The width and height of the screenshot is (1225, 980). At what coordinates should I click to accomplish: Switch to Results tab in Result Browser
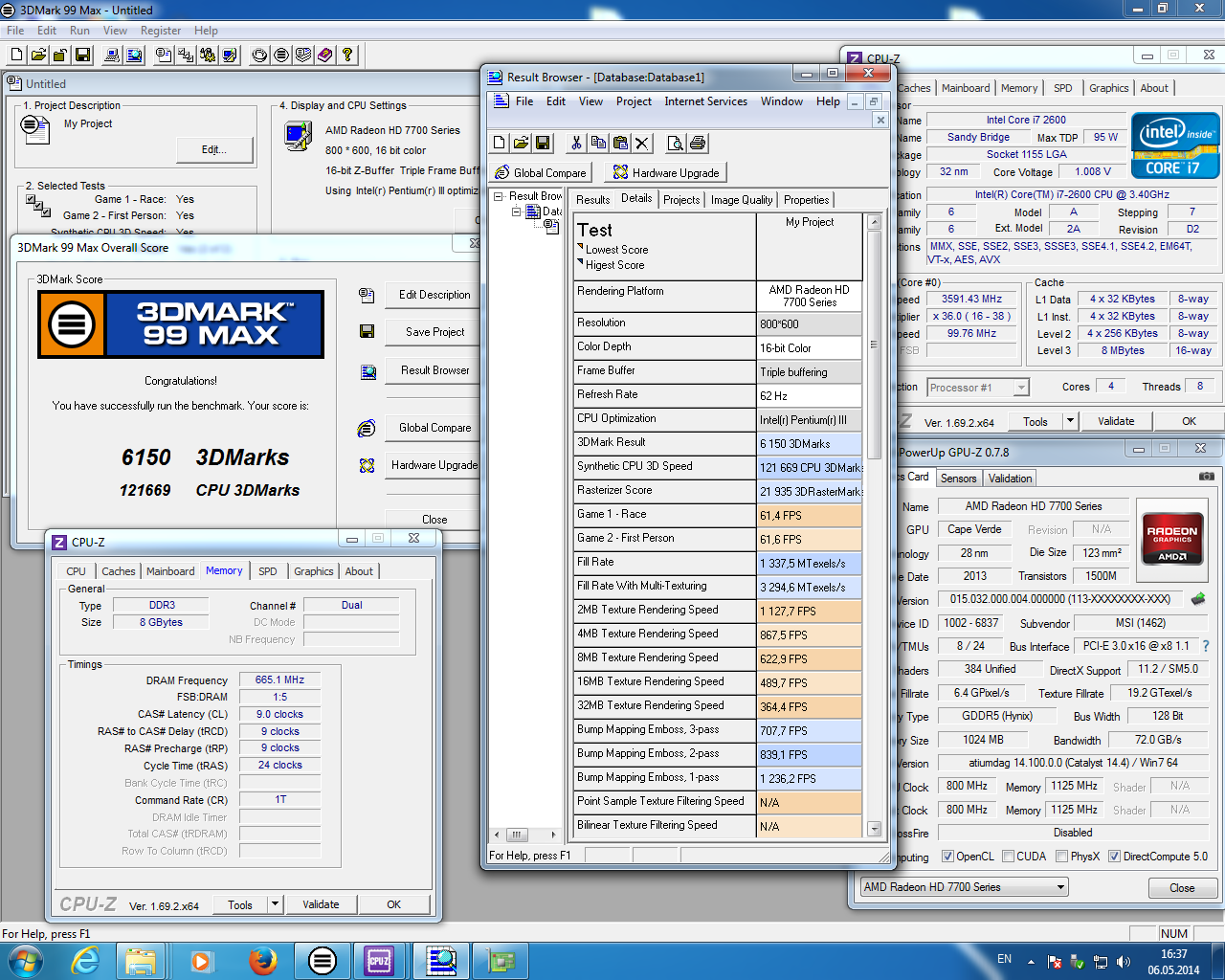[x=593, y=200]
